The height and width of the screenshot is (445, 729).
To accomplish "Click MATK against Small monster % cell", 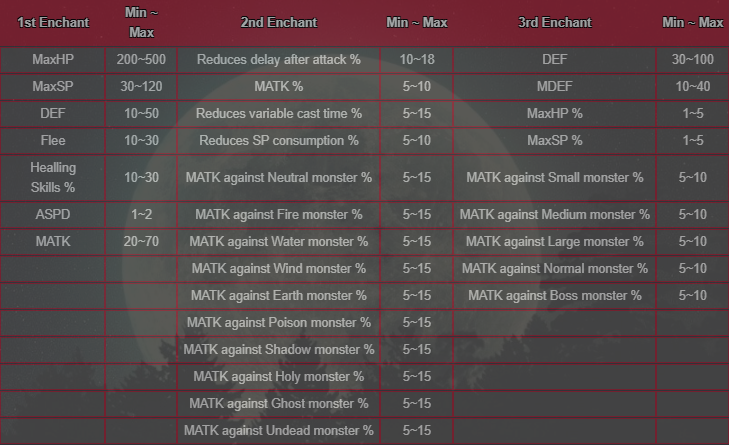I will [554, 178].
